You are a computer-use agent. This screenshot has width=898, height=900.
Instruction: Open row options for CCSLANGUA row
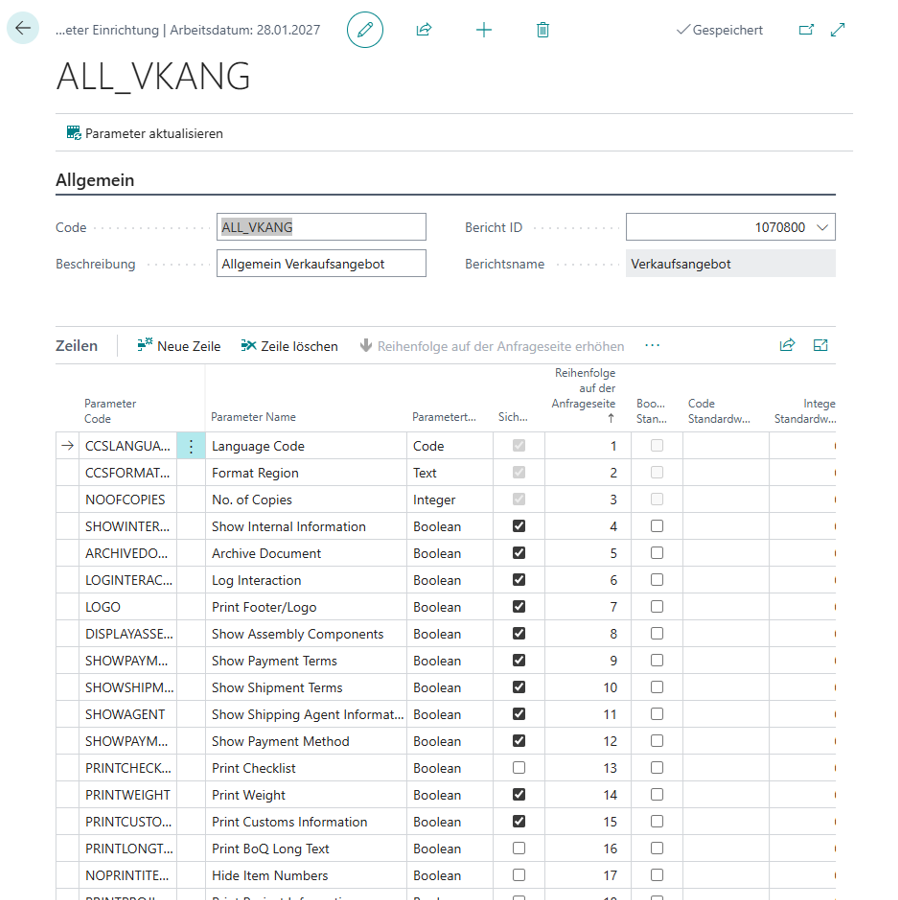pyautogui.click(x=191, y=446)
